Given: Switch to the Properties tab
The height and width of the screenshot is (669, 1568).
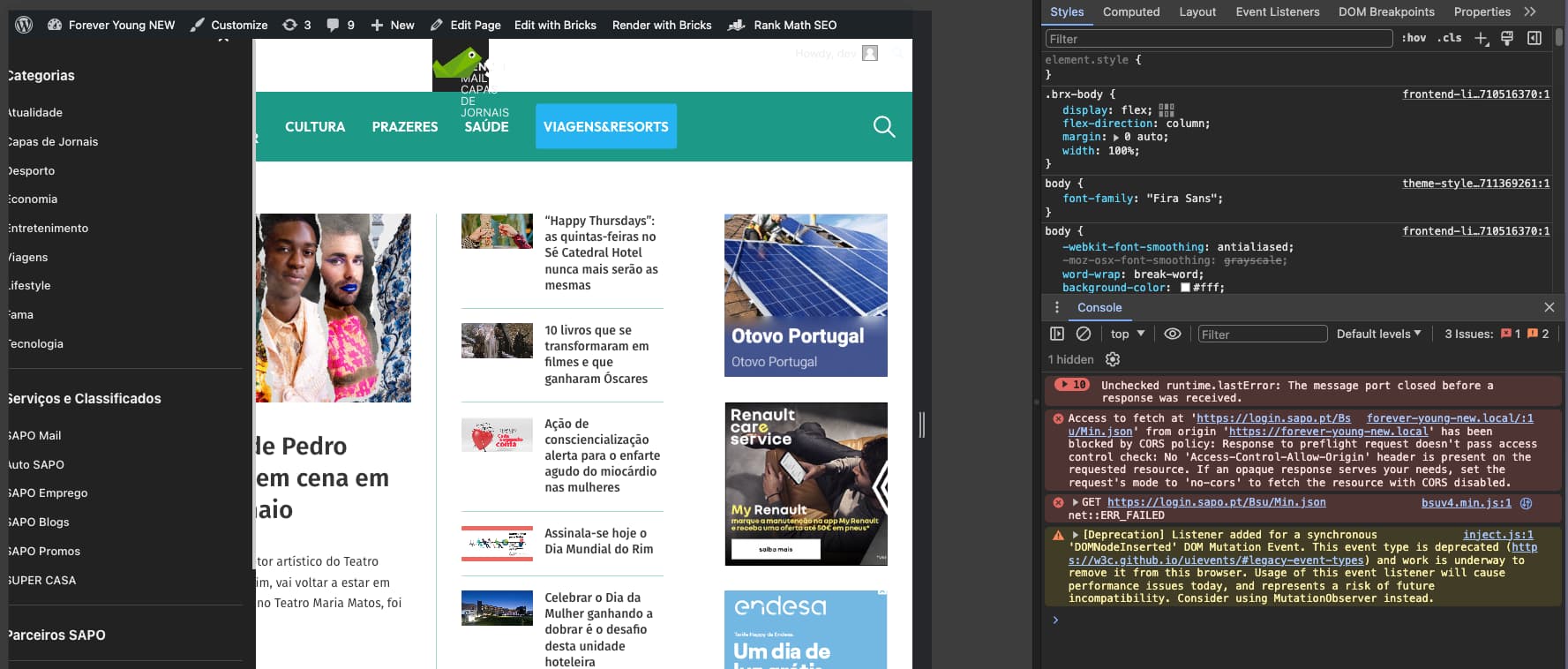Looking at the screenshot, I should pyautogui.click(x=1482, y=11).
